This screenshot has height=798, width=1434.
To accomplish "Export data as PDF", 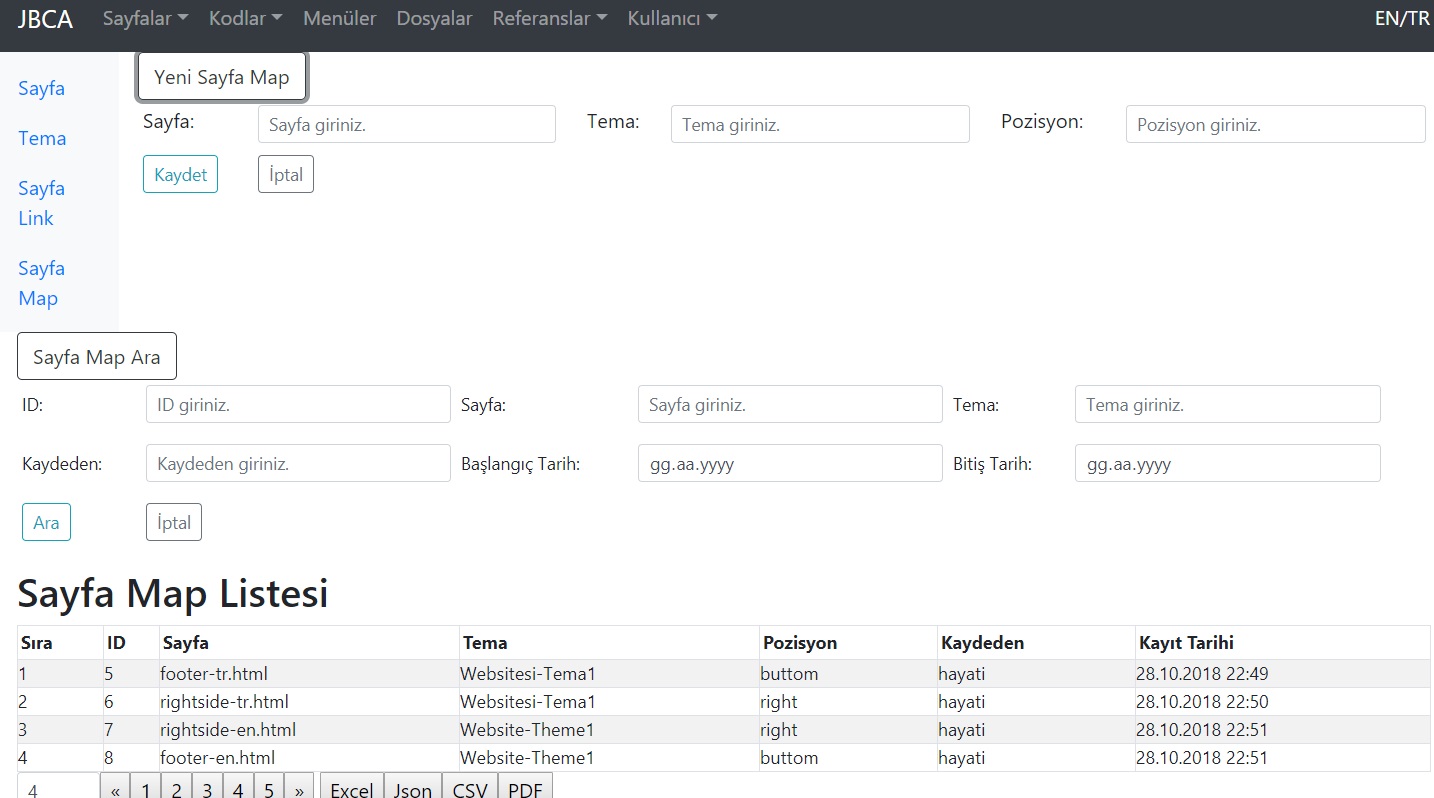I will (x=525, y=789).
